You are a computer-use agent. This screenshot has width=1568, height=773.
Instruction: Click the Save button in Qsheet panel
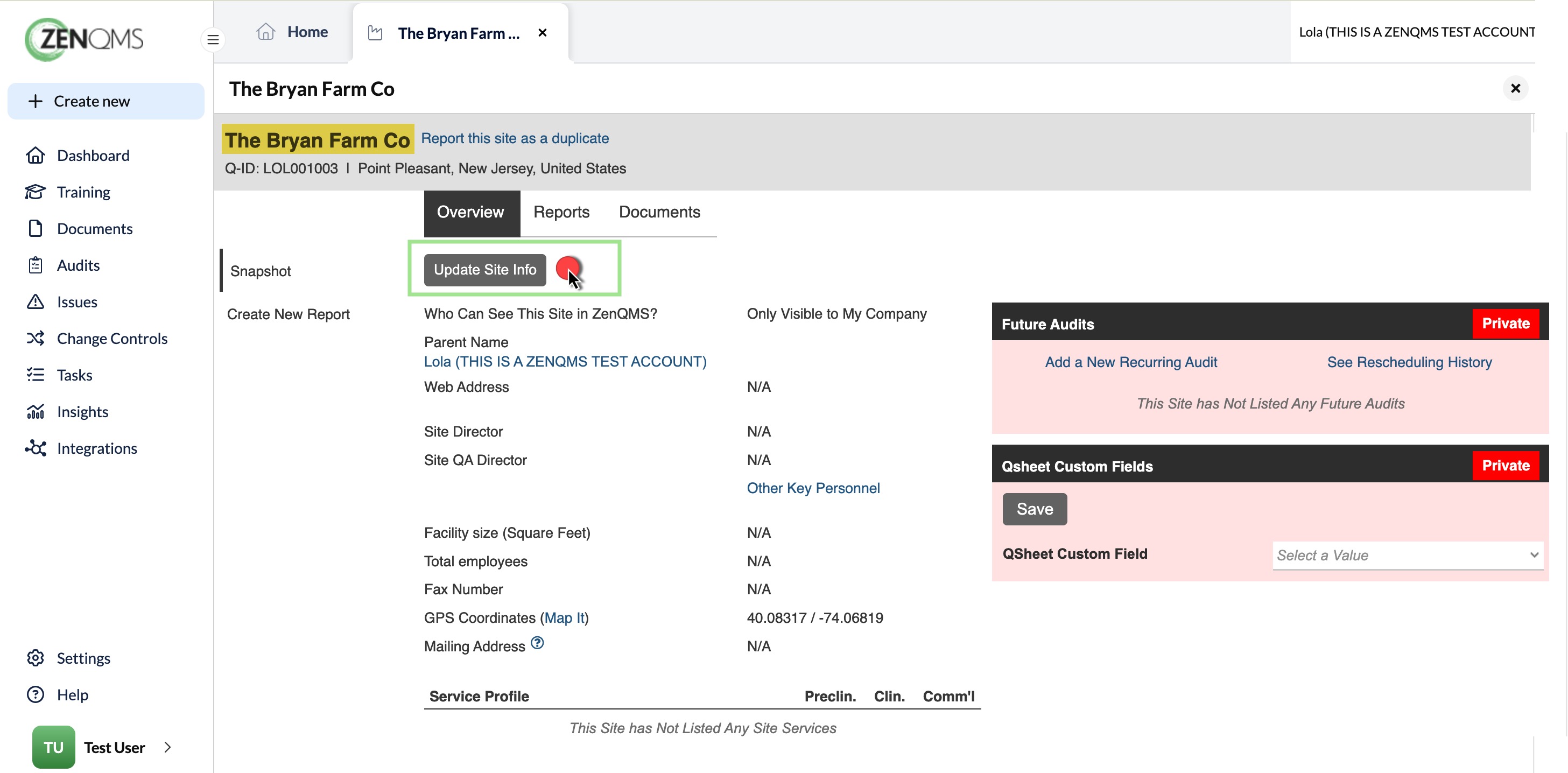(x=1035, y=509)
